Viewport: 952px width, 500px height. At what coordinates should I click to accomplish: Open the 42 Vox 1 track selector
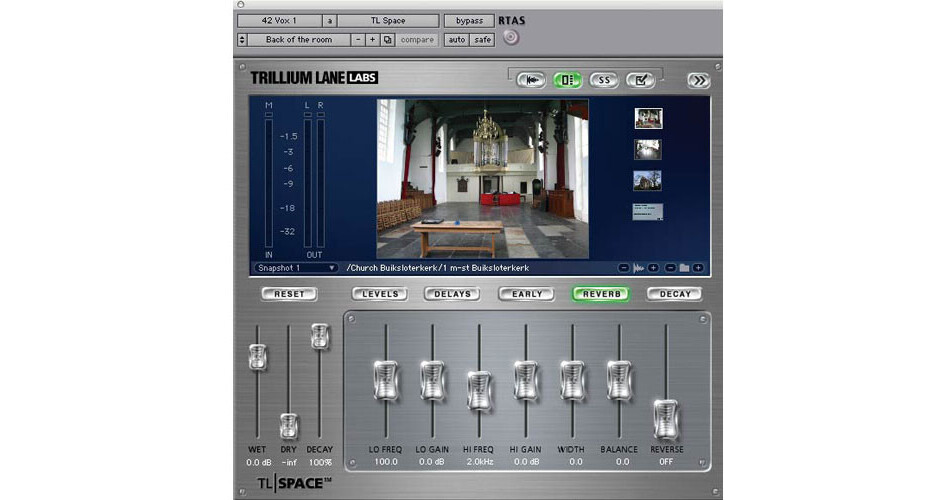tap(279, 21)
